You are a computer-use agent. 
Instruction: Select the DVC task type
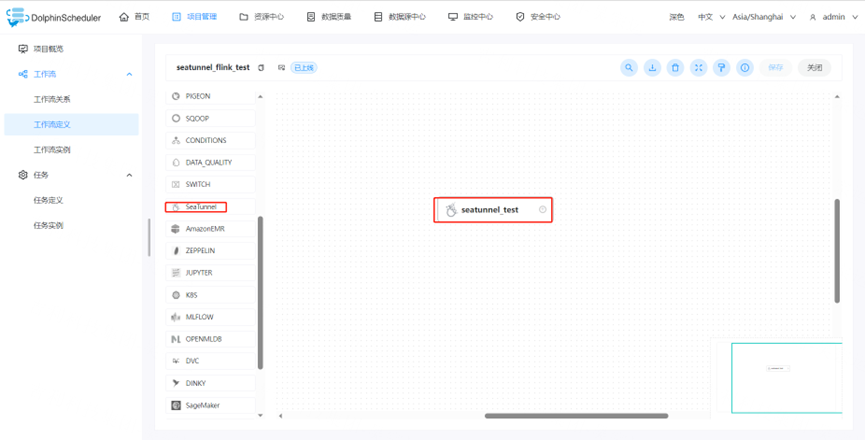(210, 361)
